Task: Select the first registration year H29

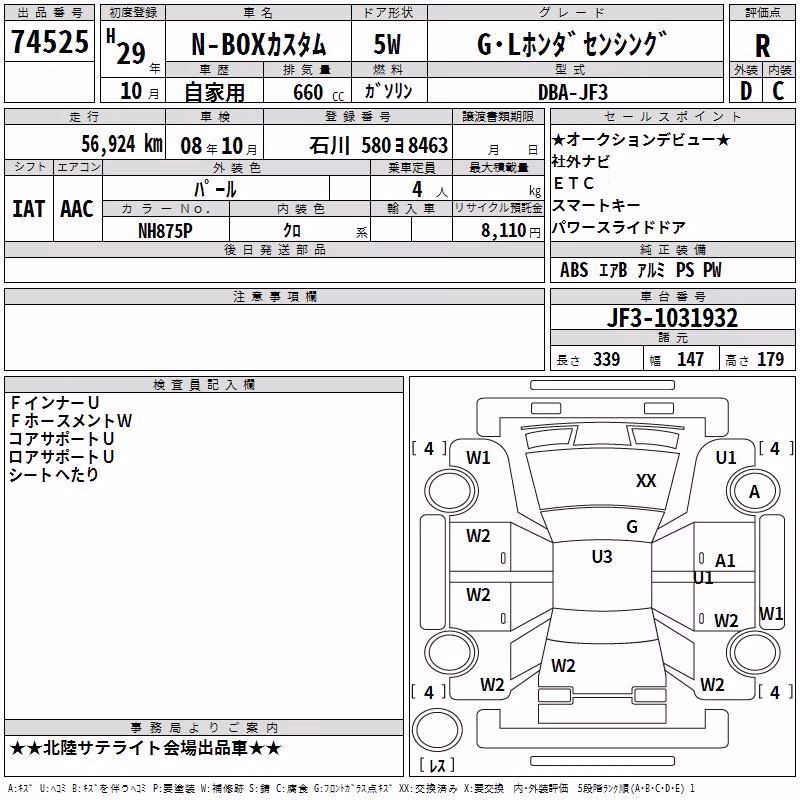Action: [x=126, y=47]
